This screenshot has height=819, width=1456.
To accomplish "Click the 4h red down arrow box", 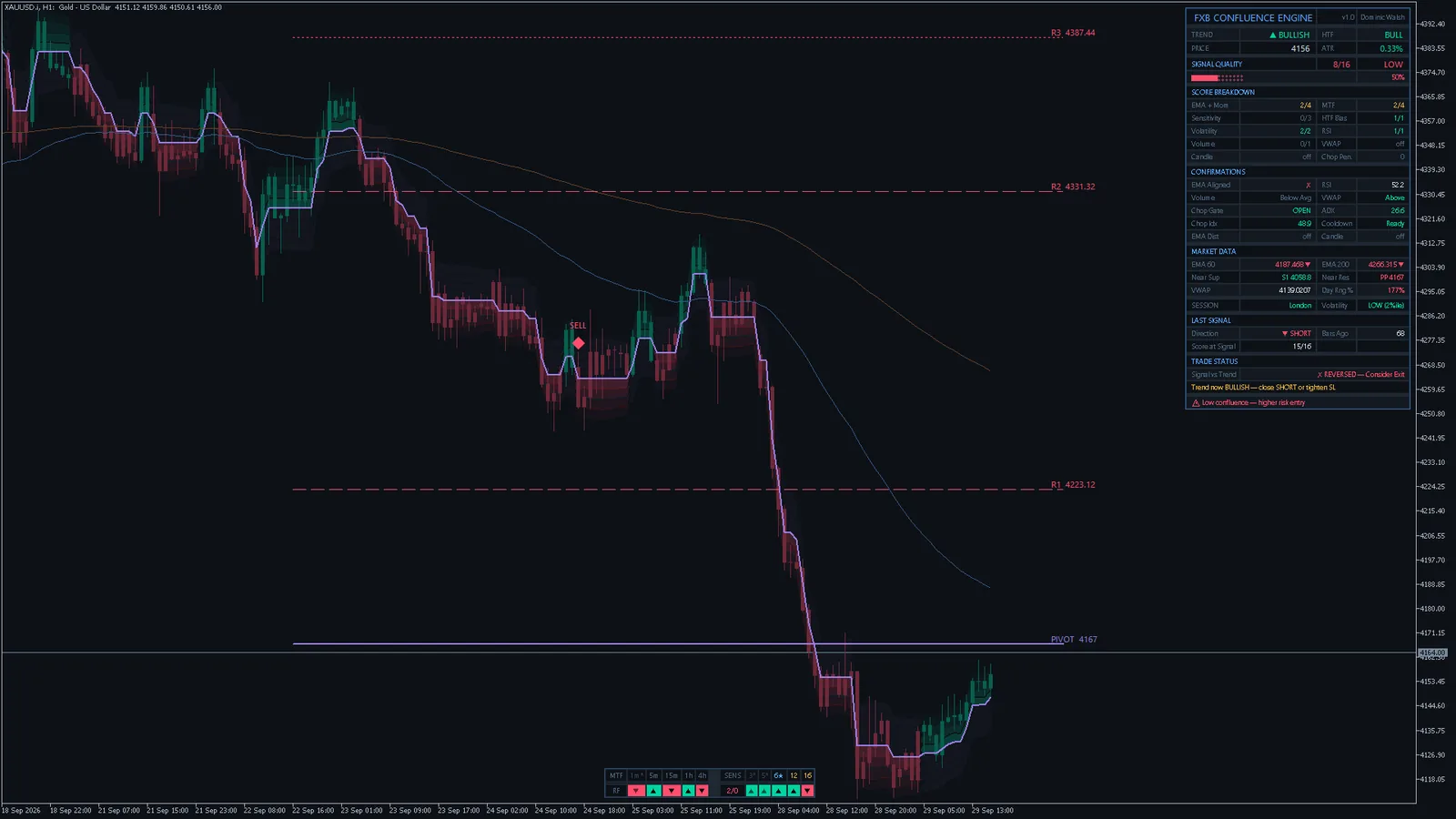I will click(702, 791).
